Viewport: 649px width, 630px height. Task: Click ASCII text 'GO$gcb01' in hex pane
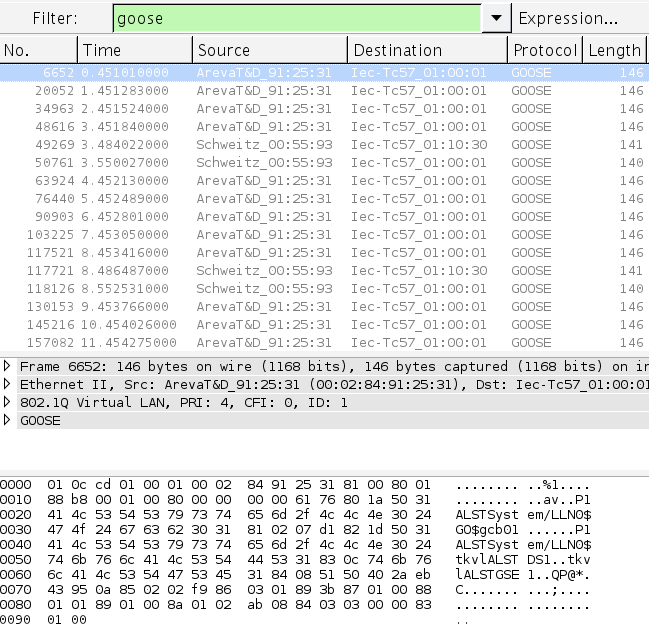click(x=487, y=529)
